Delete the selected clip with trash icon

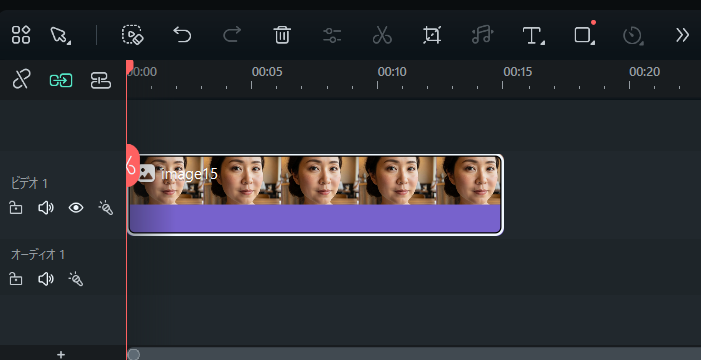click(x=282, y=35)
